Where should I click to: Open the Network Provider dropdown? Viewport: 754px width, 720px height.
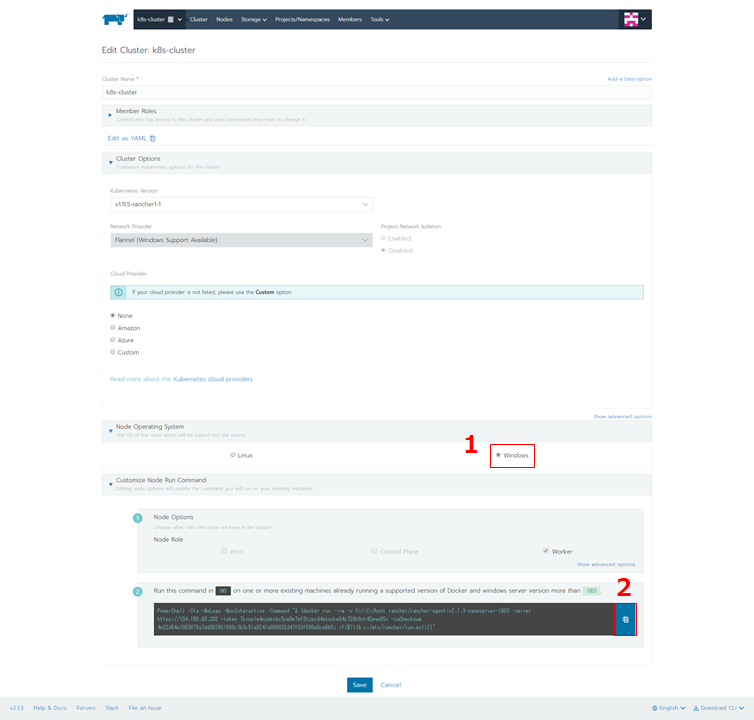[241, 240]
